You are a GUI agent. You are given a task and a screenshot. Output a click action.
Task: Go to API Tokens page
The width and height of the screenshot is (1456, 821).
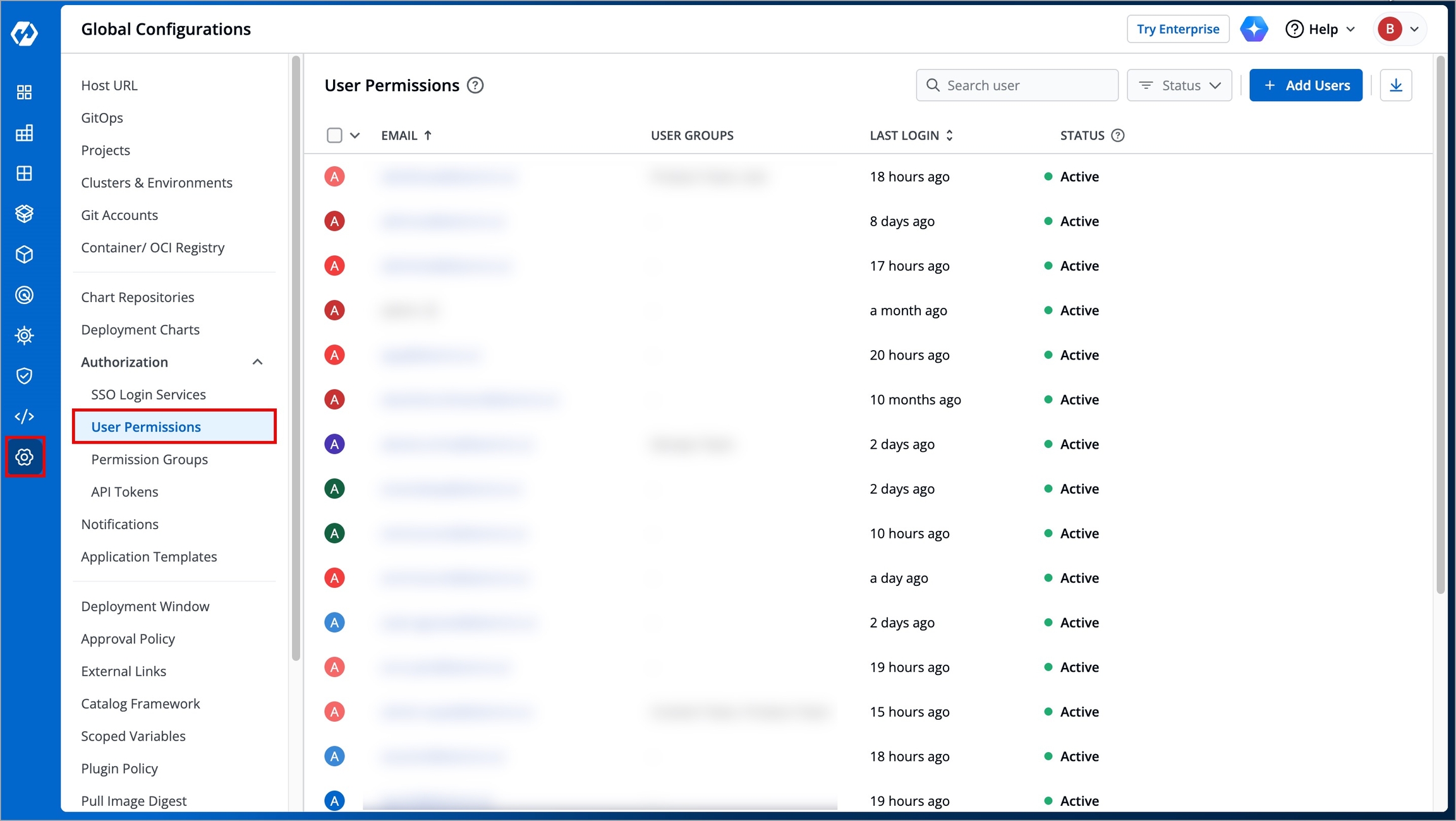(124, 492)
